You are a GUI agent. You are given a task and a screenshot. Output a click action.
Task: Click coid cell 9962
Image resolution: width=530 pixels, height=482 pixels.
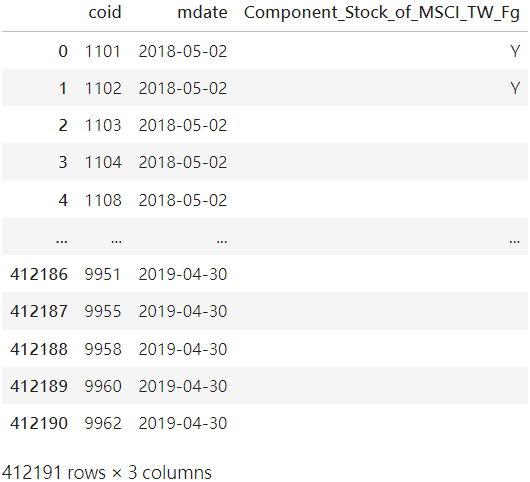(x=103, y=423)
